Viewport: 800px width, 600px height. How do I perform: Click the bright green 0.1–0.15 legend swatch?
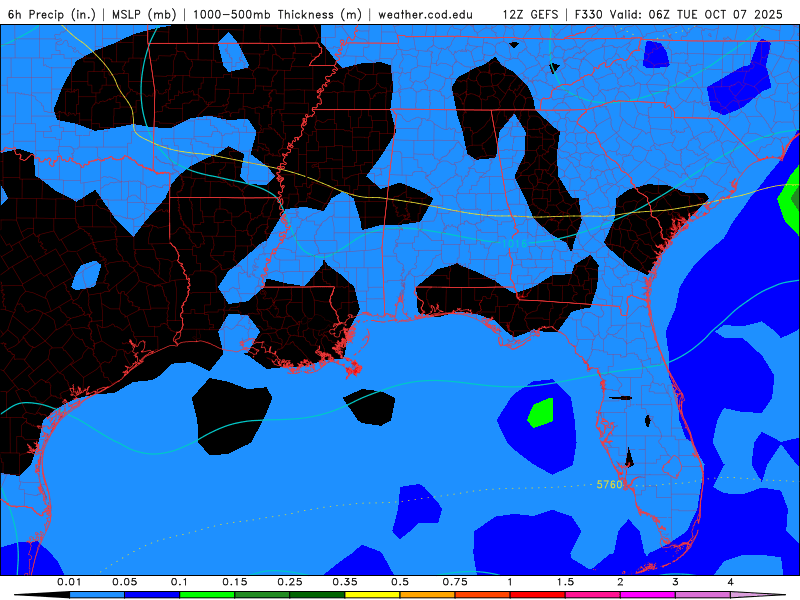207,595
